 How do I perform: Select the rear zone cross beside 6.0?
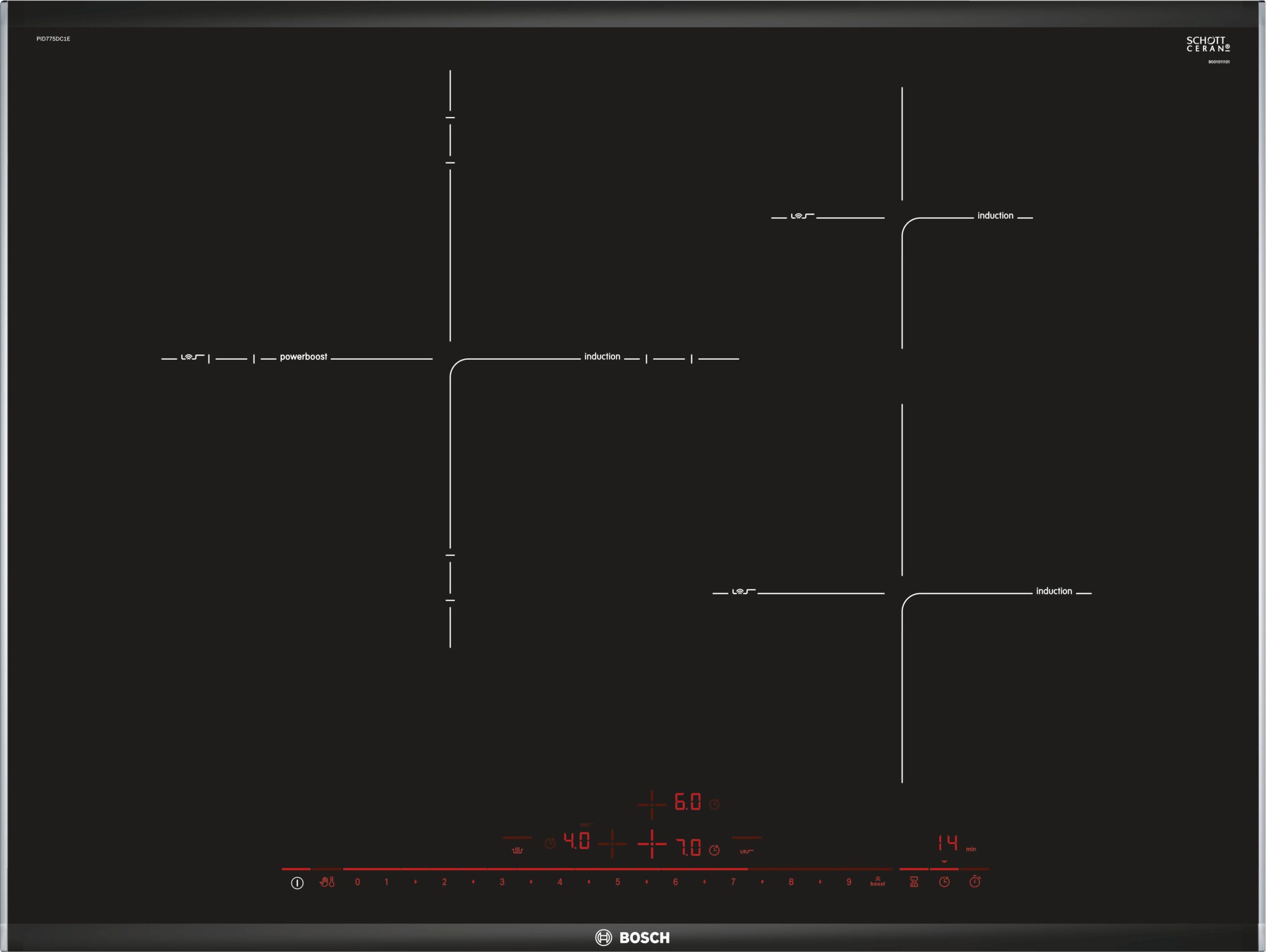[652, 804]
